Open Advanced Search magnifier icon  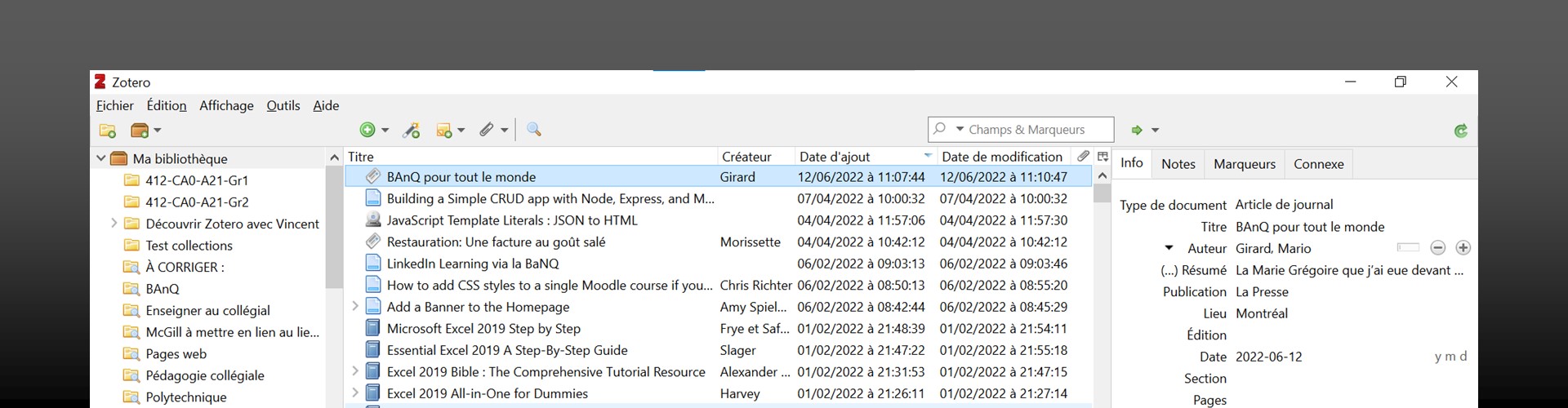click(x=534, y=130)
